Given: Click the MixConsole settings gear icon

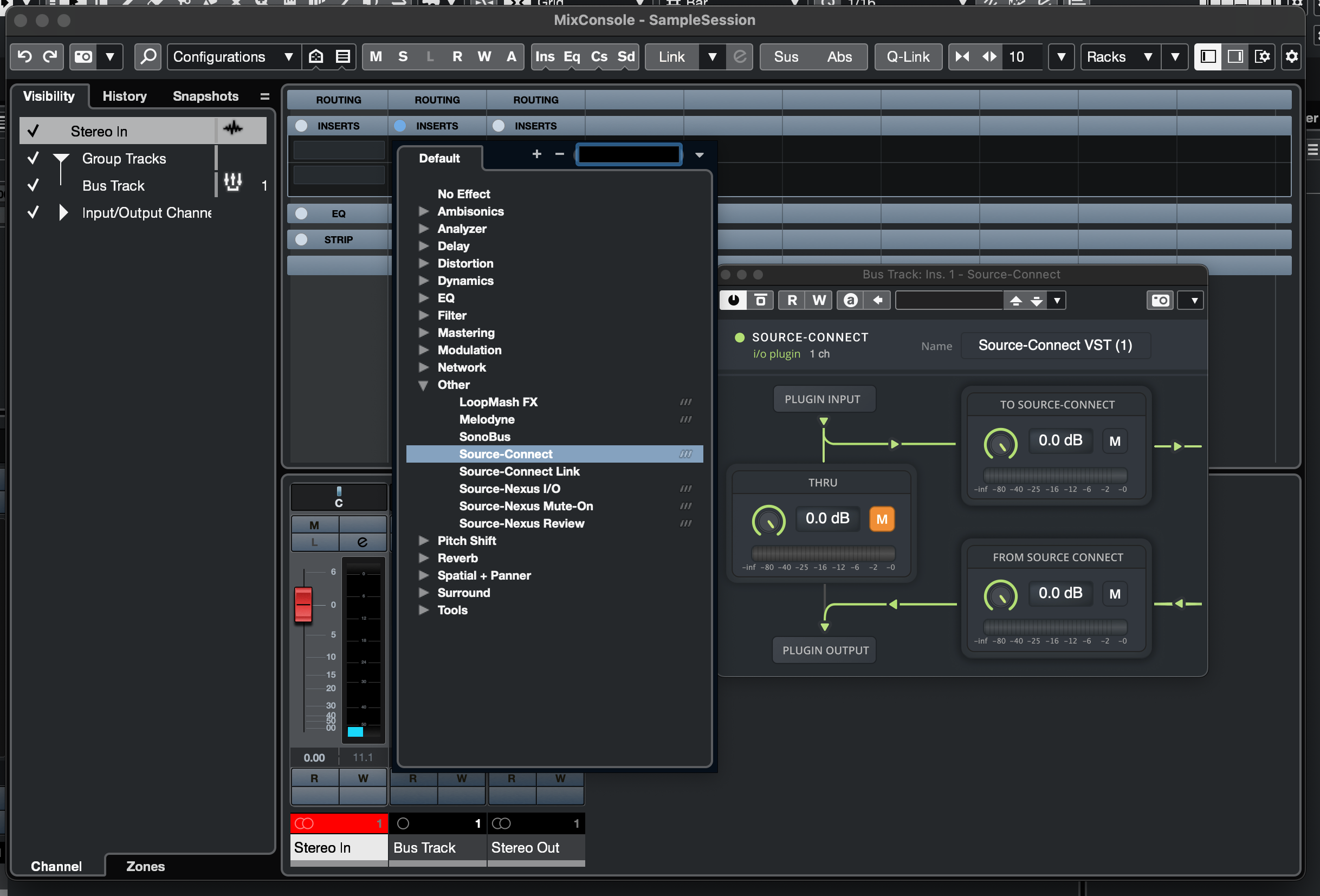Looking at the screenshot, I should click(1291, 56).
